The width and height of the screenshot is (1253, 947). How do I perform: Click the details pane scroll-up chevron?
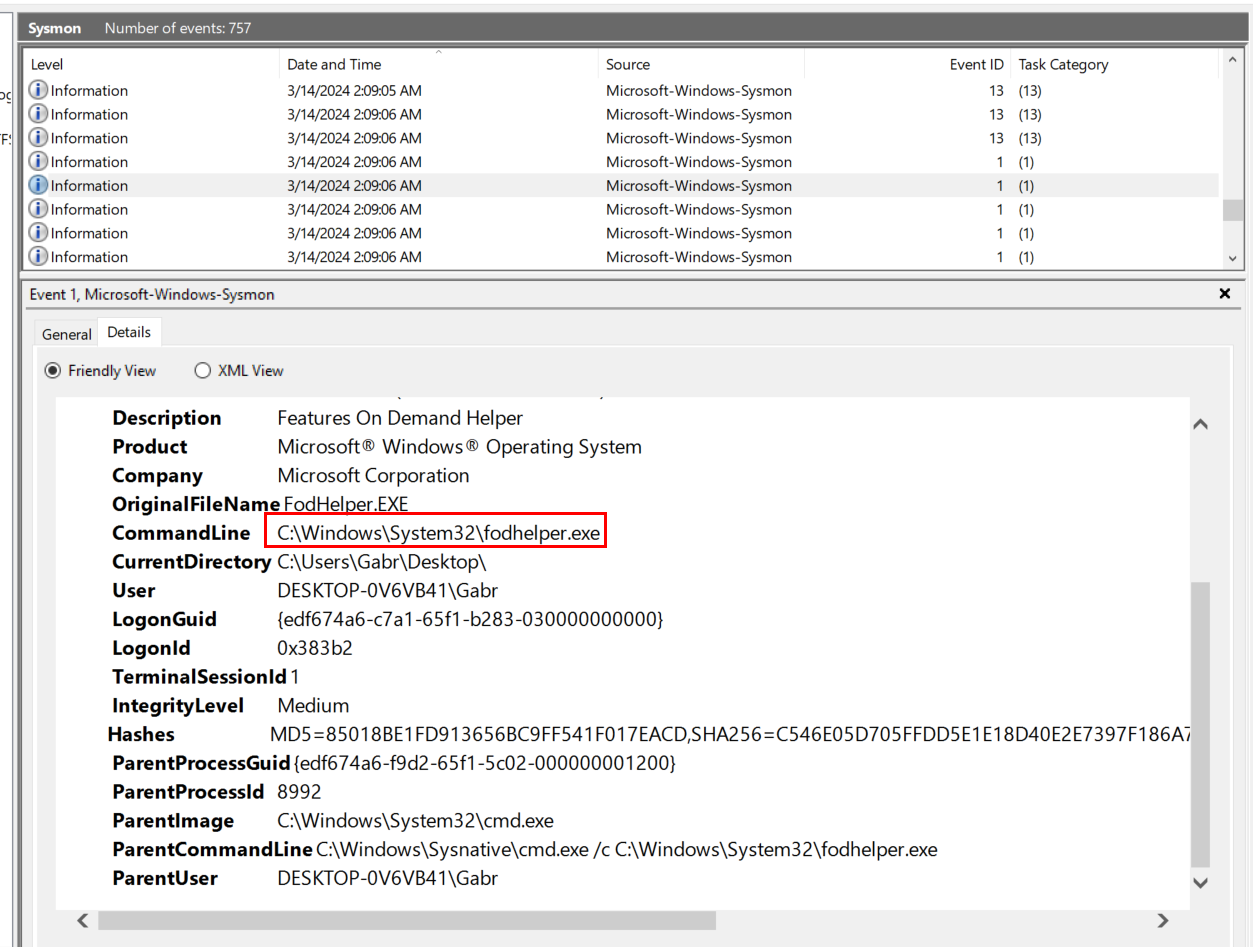point(1201,424)
